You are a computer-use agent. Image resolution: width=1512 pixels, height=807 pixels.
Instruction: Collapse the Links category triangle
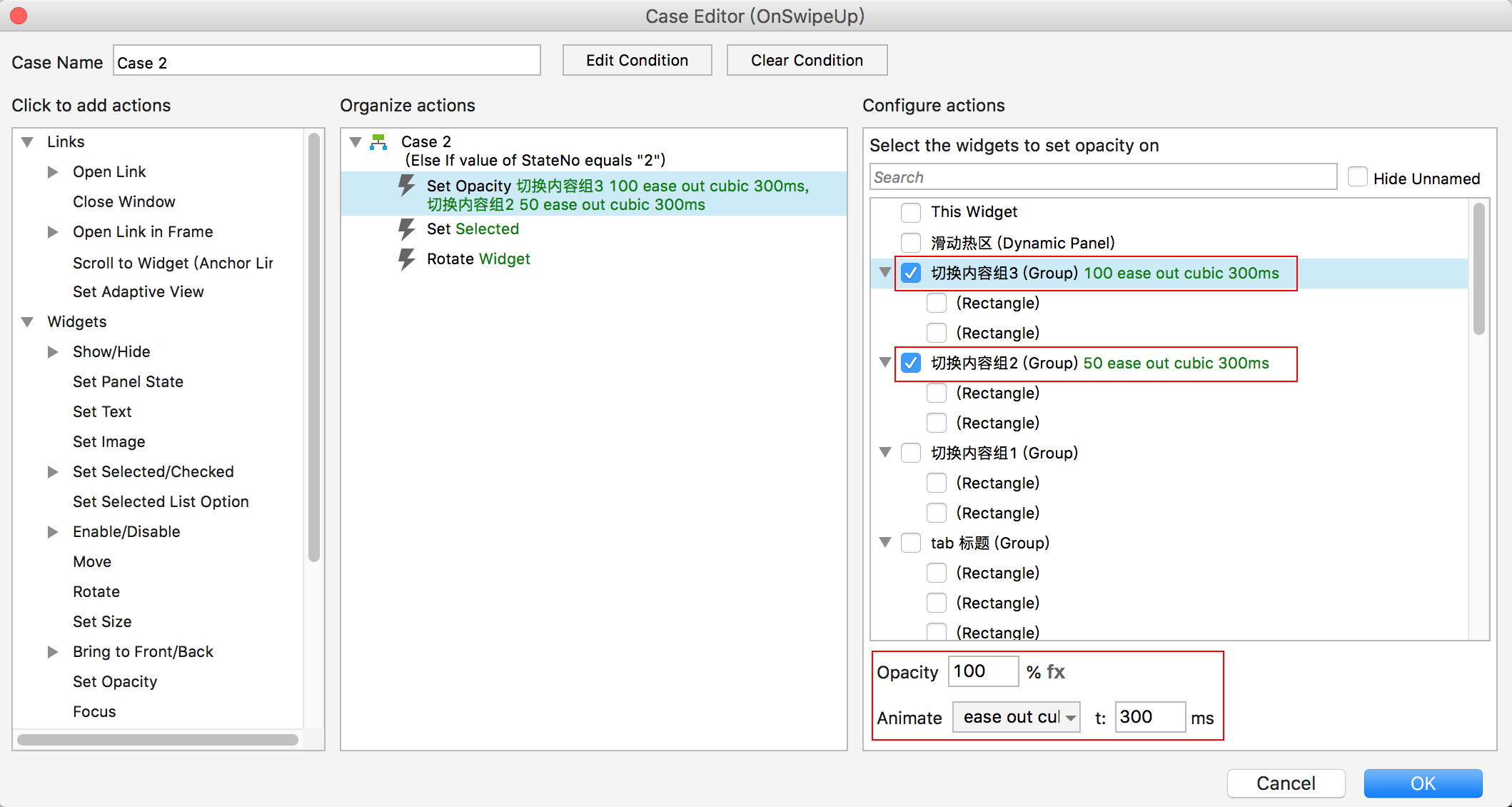coord(28,142)
